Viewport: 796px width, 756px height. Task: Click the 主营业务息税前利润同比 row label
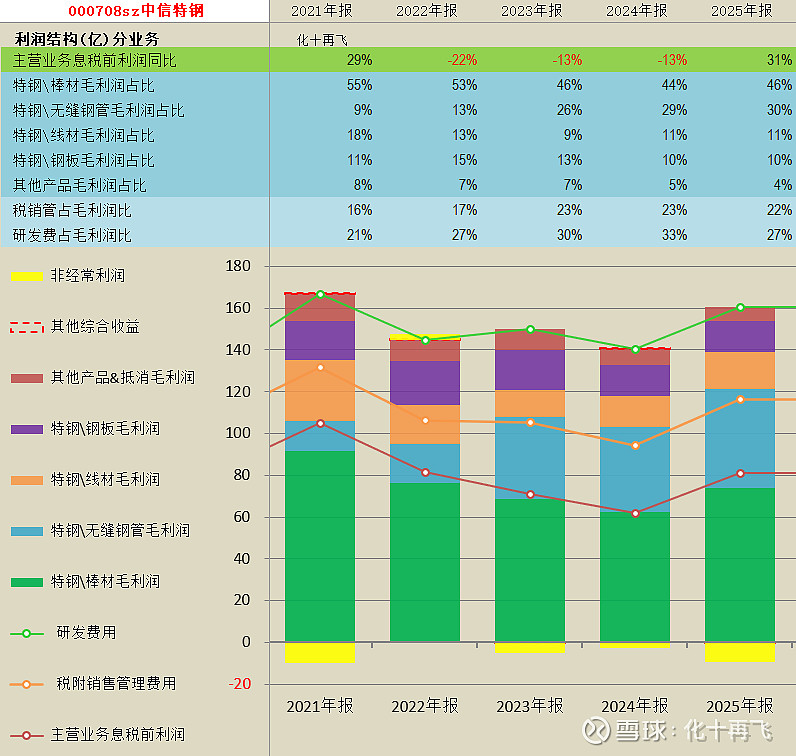[x=94, y=60]
